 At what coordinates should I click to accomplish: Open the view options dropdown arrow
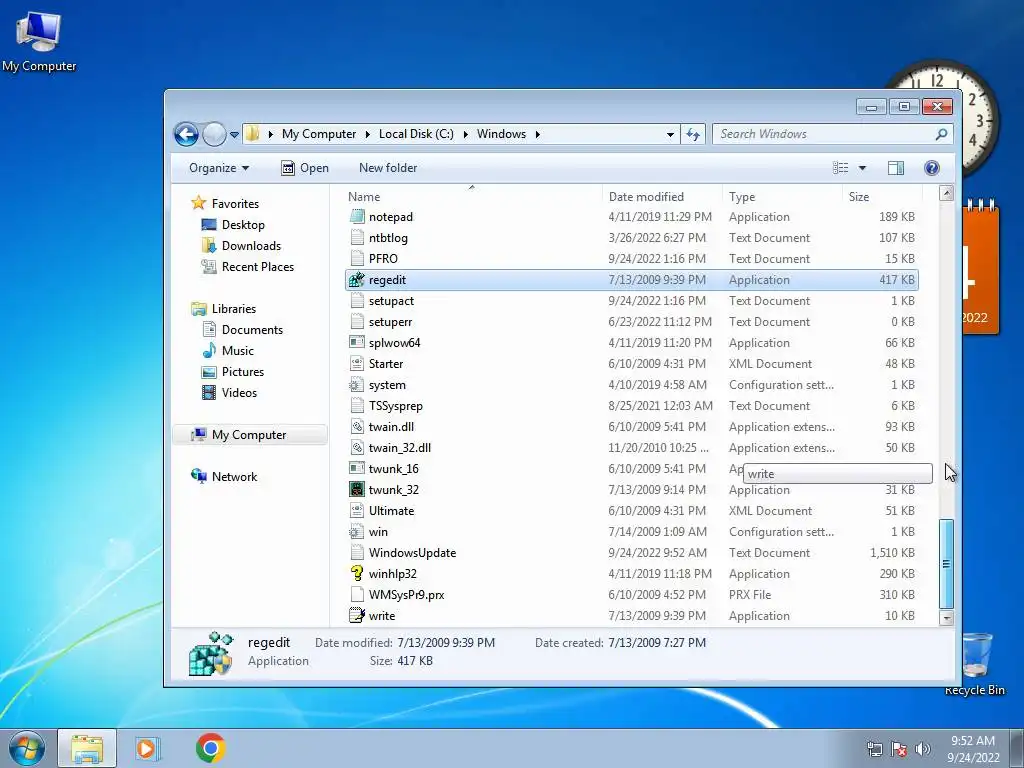click(x=862, y=168)
